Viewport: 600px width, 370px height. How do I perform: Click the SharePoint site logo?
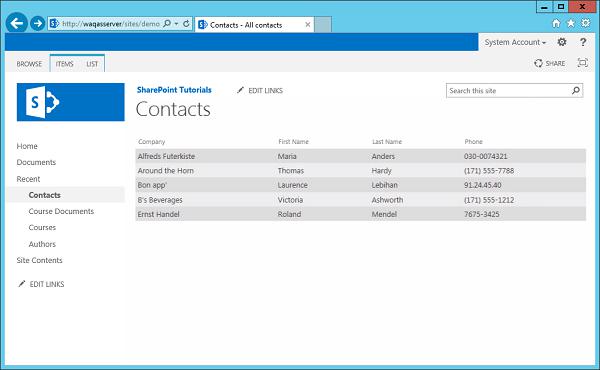[71, 102]
